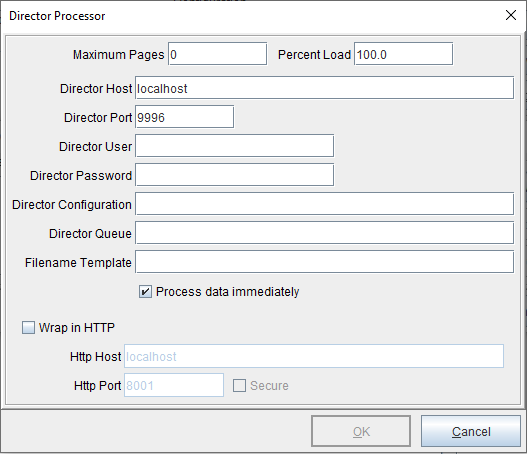Viewport: 527px width, 454px height.
Task: Focus the Filename Template field
Action: pyautogui.click(x=324, y=261)
